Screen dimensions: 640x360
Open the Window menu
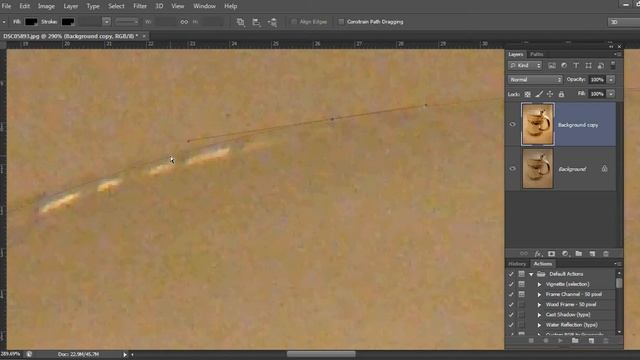204,6
